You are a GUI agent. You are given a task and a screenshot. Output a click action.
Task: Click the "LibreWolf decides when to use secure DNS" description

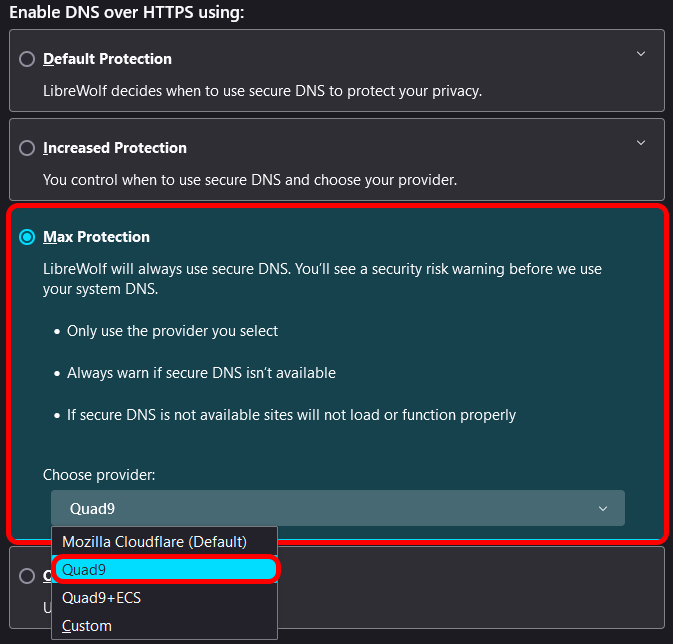coord(262,91)
